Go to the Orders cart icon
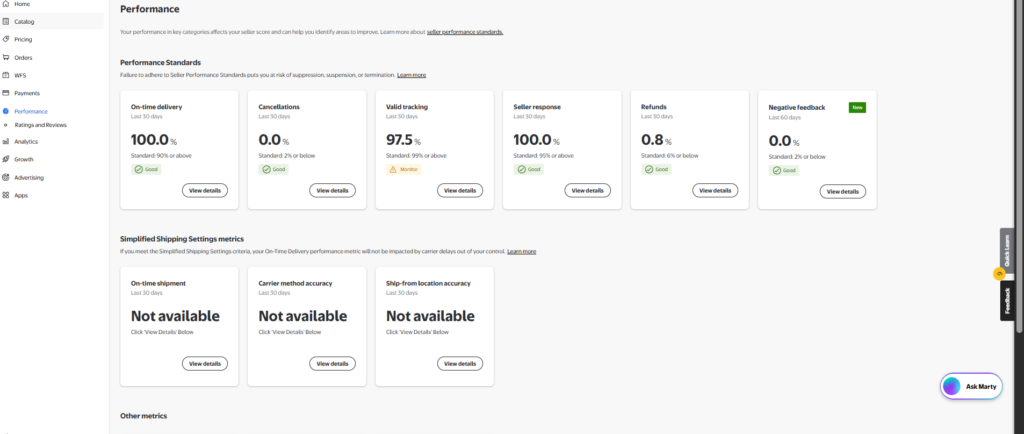Screen dimensions: 1024x434 tap(6, 57)
